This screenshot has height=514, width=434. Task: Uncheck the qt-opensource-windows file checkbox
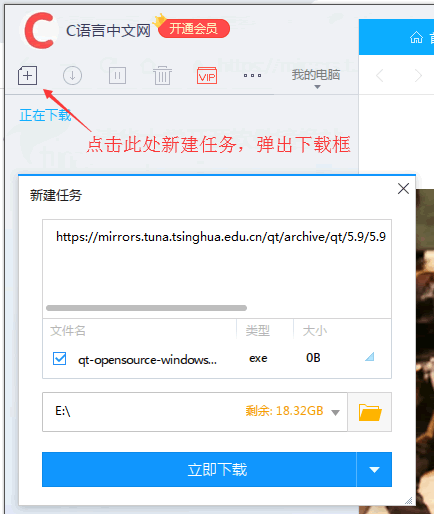(x=60, y=359)
